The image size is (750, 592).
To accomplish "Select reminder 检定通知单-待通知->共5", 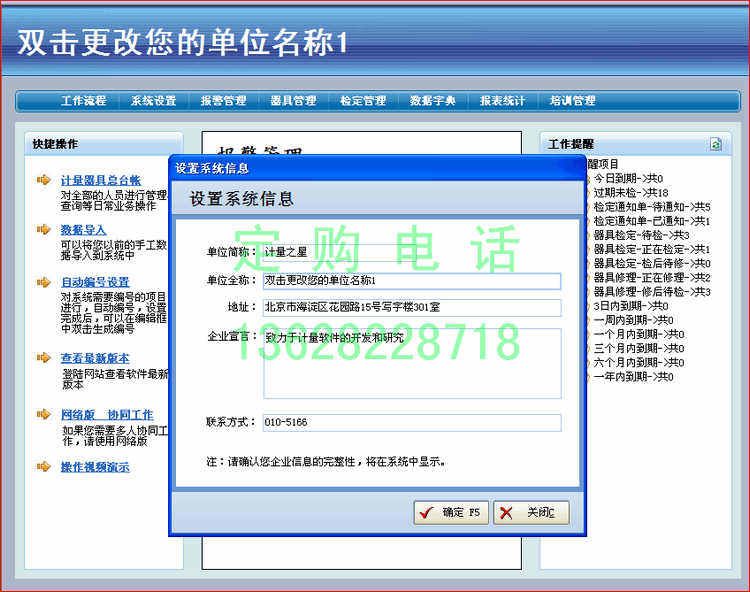I will [x=652, y=207].
